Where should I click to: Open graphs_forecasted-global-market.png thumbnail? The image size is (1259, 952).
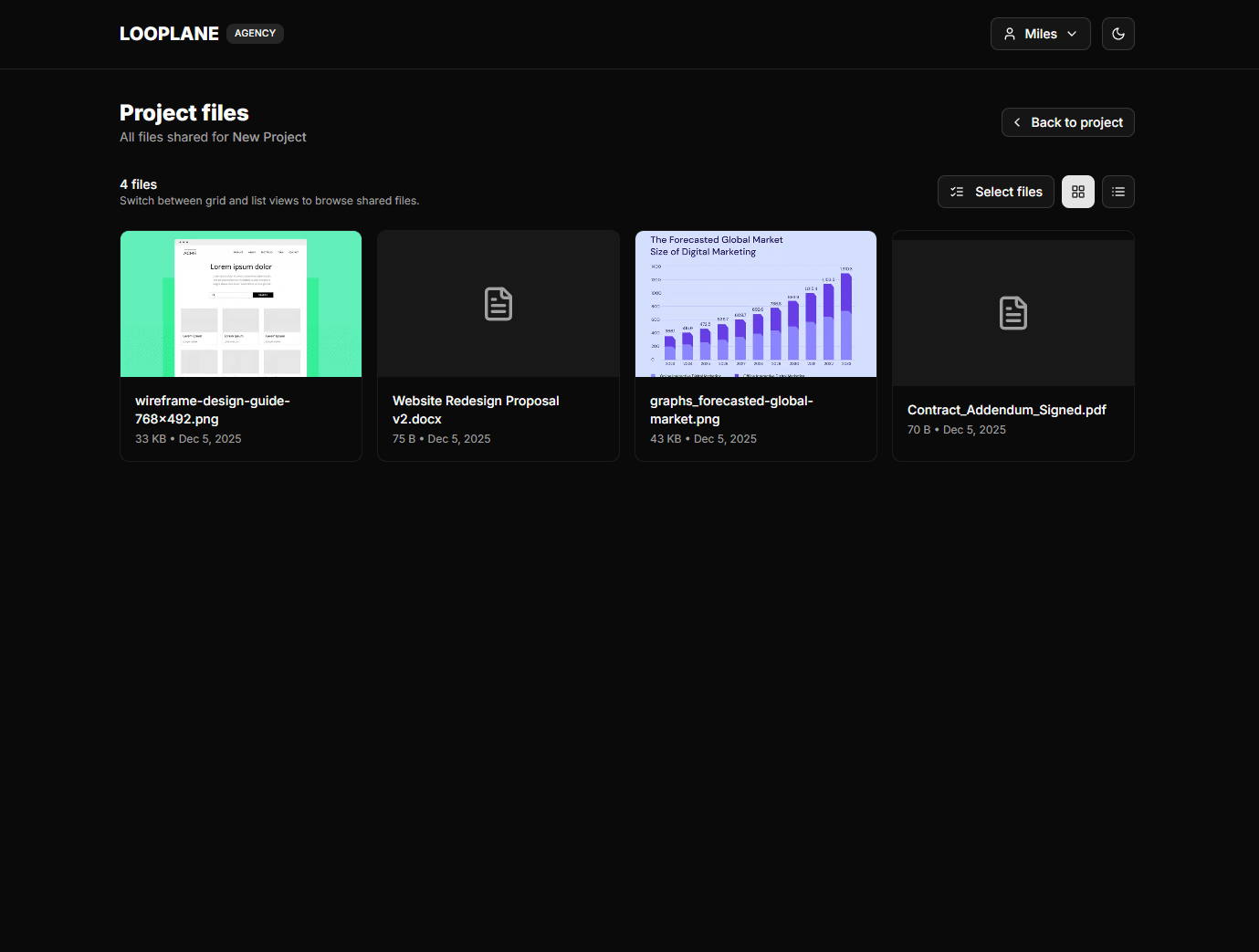[756, 304]
